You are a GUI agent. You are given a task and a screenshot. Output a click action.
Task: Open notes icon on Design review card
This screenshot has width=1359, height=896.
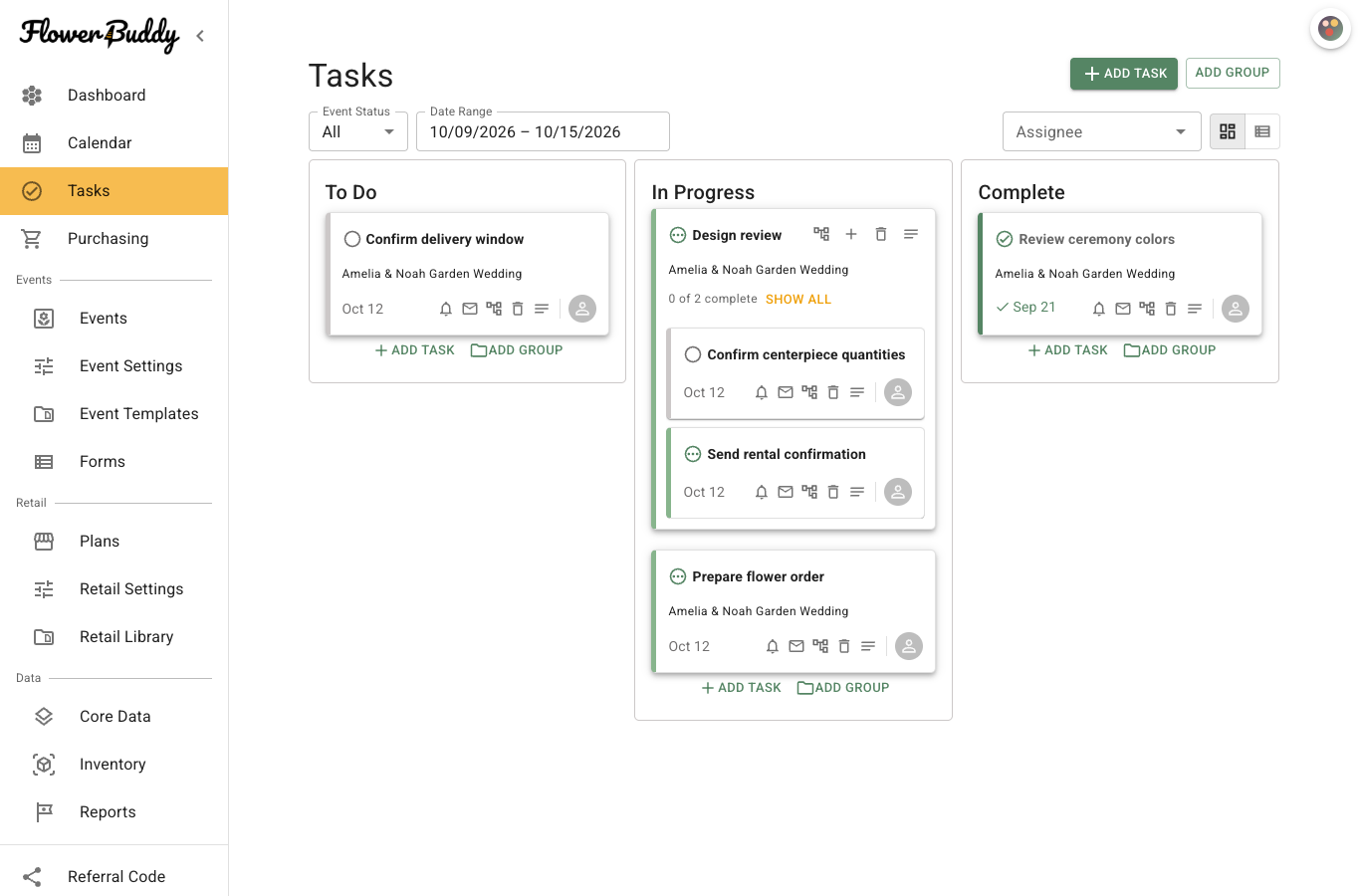(x=911, y=234)
